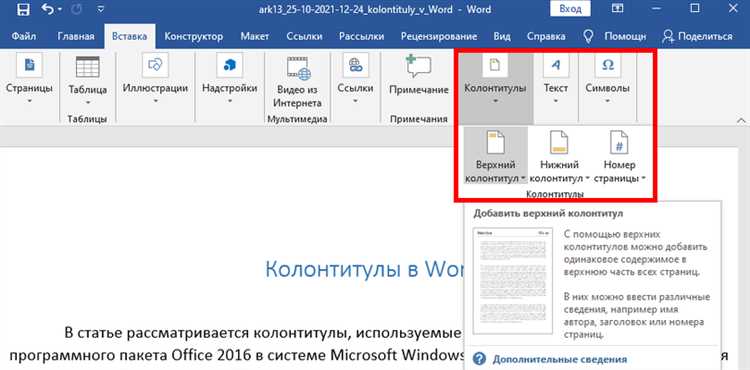The width and height of the screenshot is (750, 370).
Task: Open the Макет tab
Action: pos(255,36)
